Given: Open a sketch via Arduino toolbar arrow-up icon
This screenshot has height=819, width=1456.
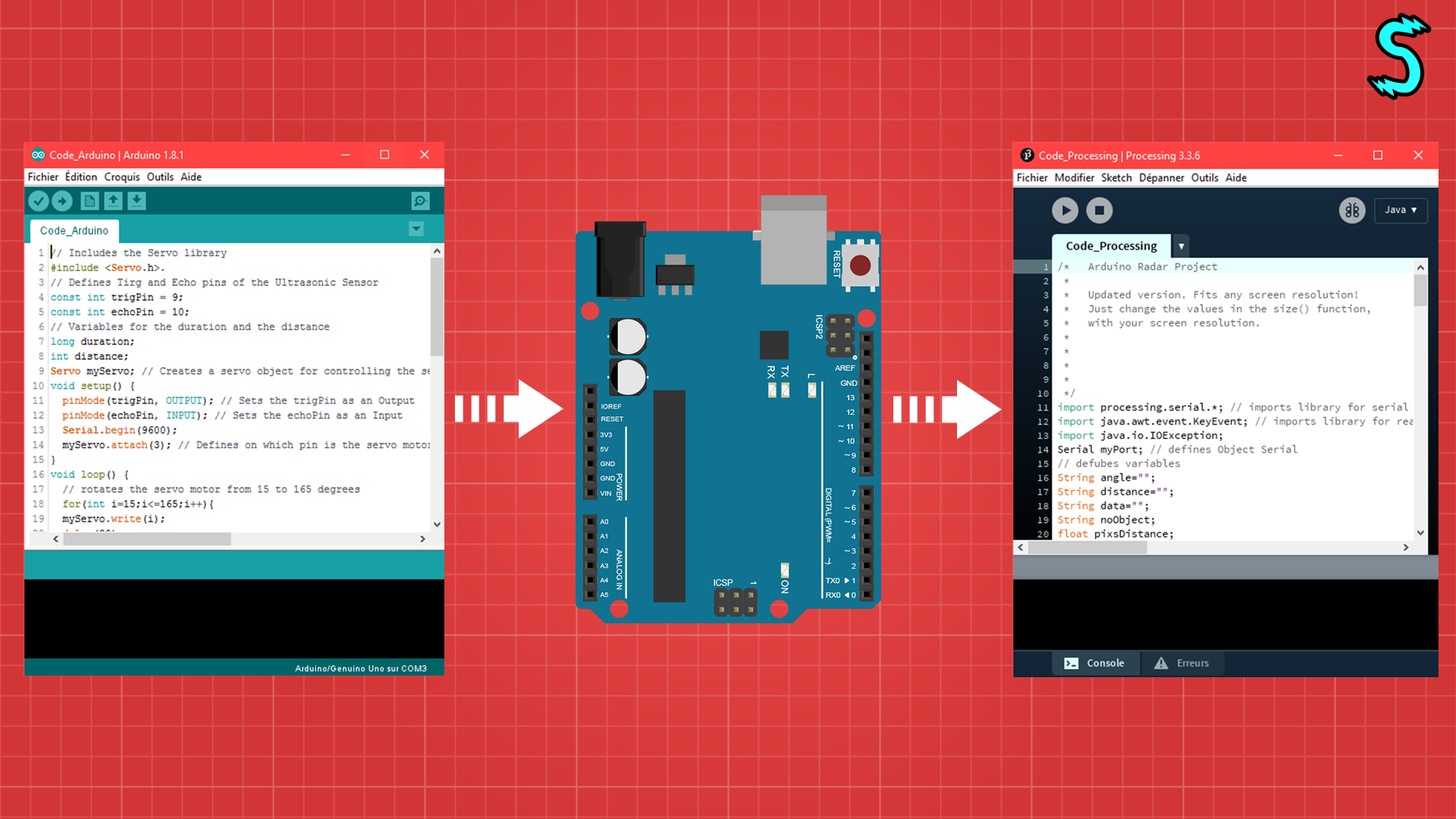Looking at the screenshot, I should click(x=113, y=201).
